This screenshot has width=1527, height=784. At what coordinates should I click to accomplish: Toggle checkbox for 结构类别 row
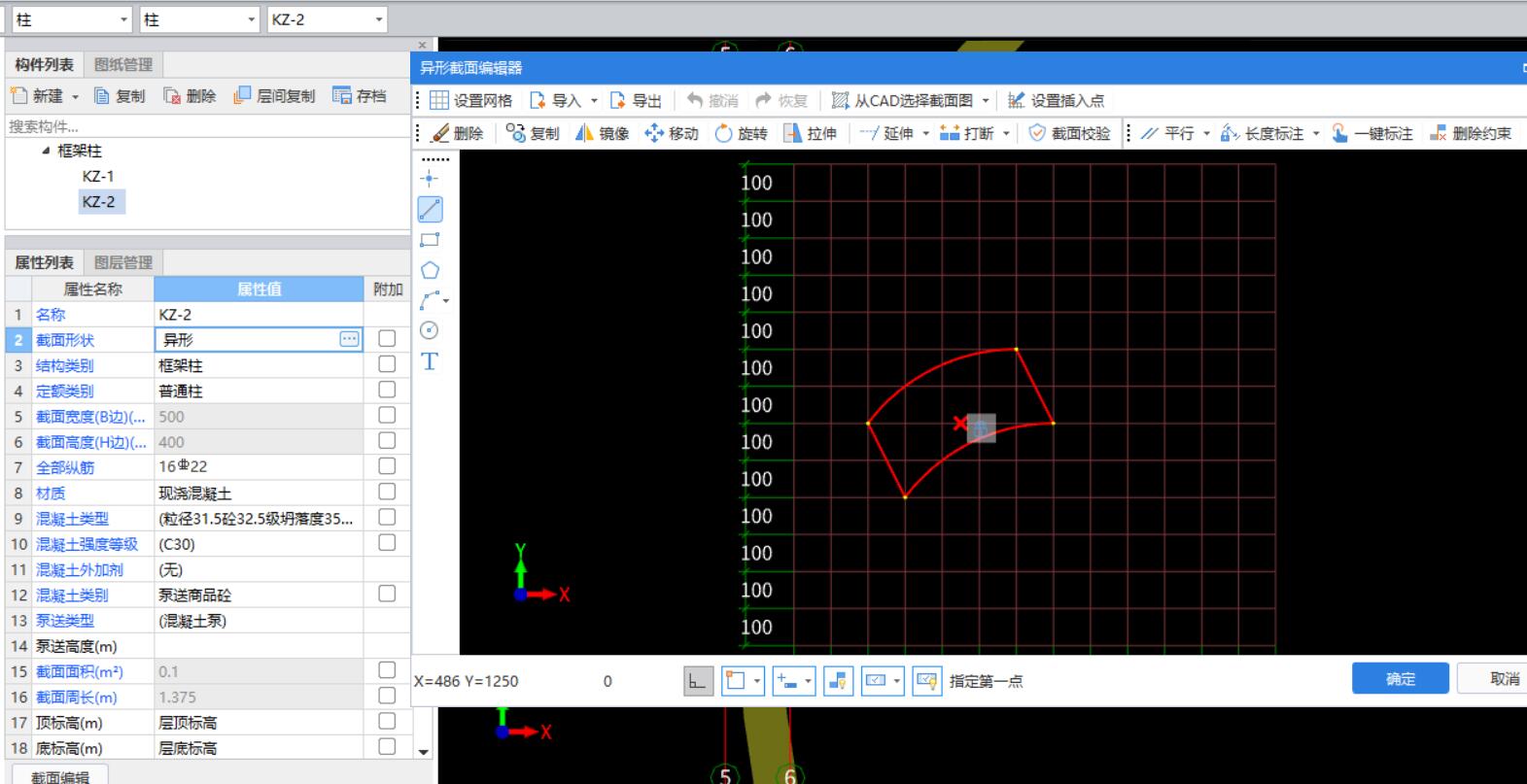tap(387, 364)
